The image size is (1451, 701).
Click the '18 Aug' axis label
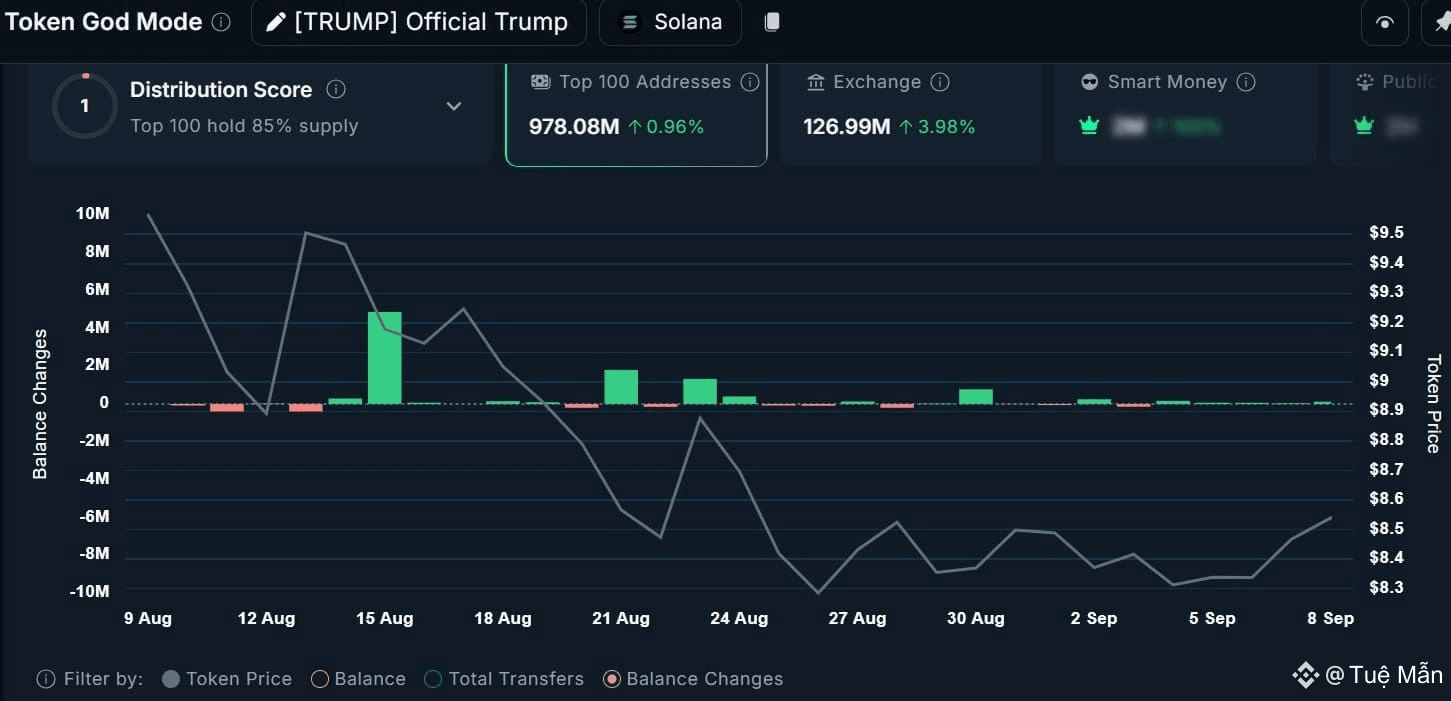pos(502,619)
